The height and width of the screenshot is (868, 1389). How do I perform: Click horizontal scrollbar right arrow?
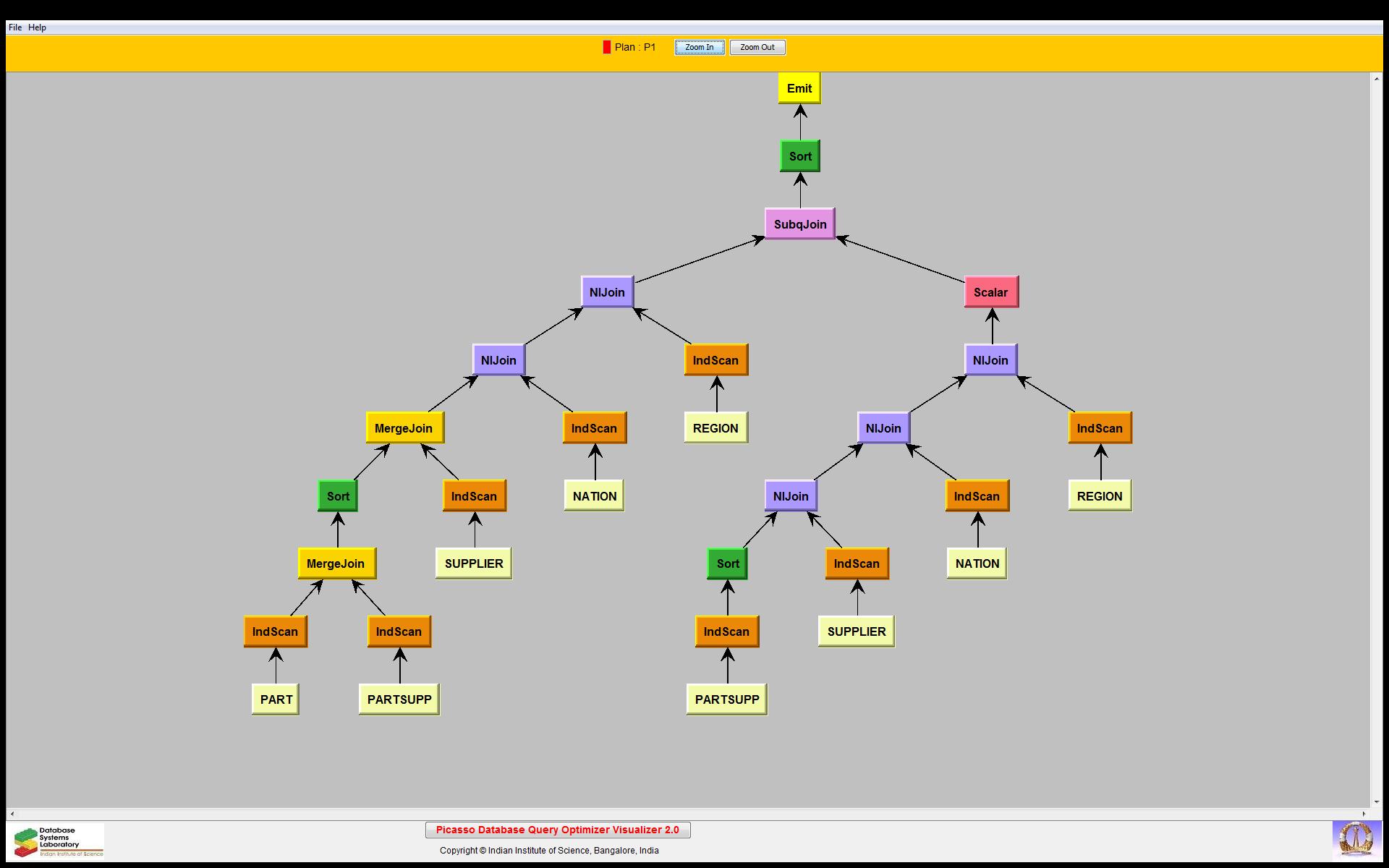(x=1364, y=814)
